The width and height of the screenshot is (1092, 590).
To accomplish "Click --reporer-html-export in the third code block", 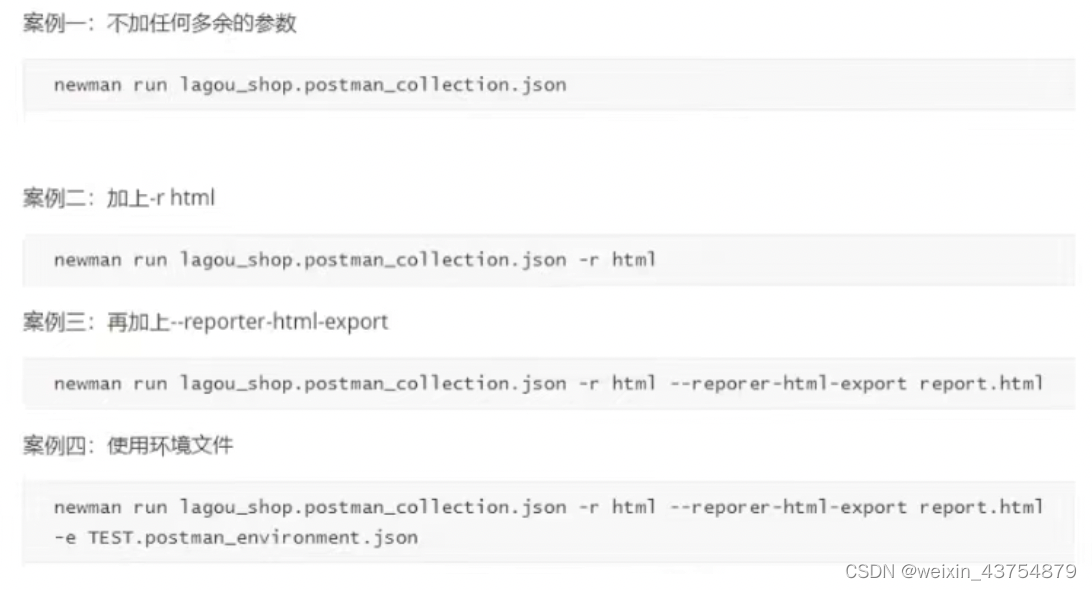I will coord(787,384).
